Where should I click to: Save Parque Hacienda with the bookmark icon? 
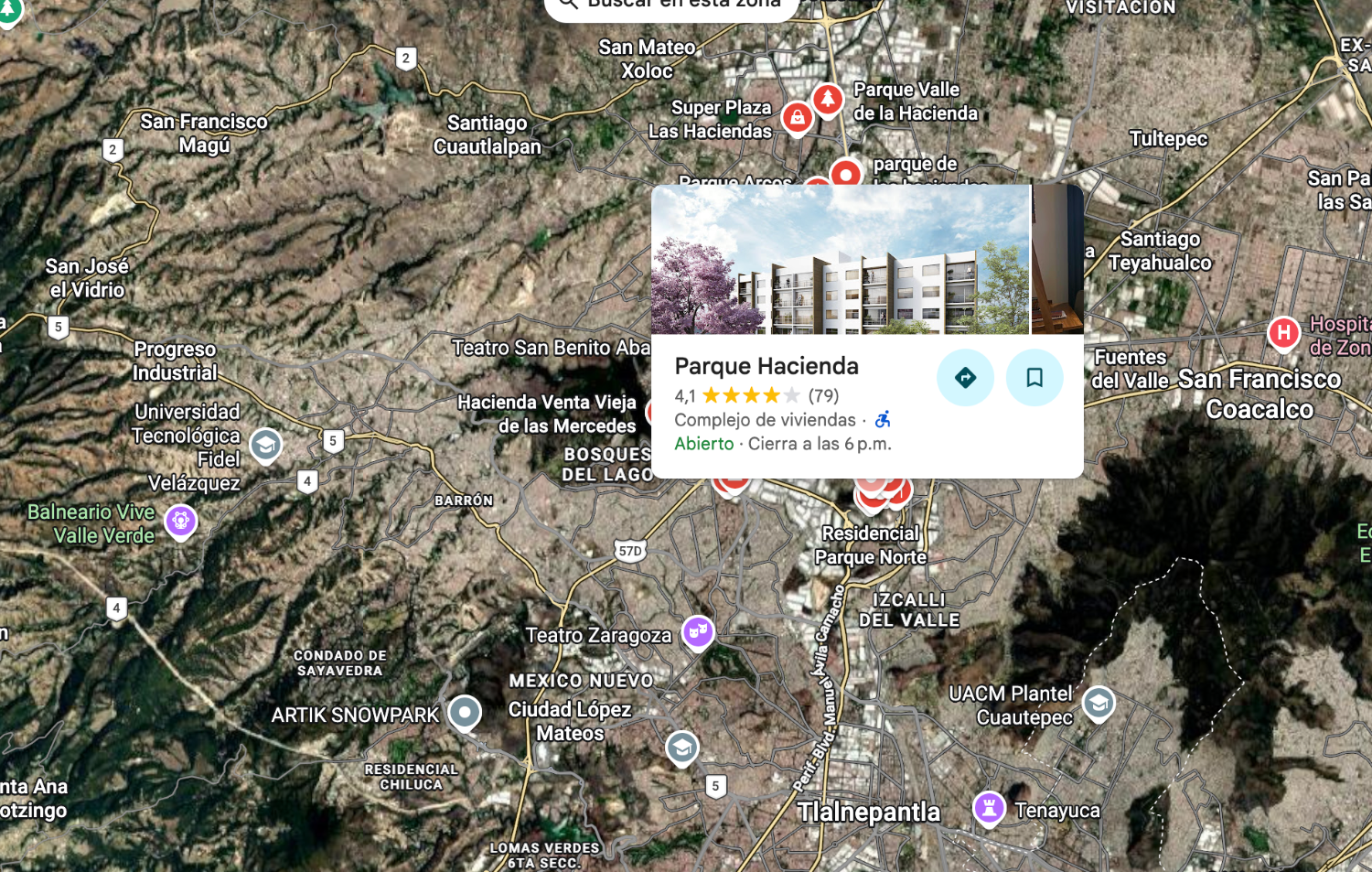(x=1034, y=377)
